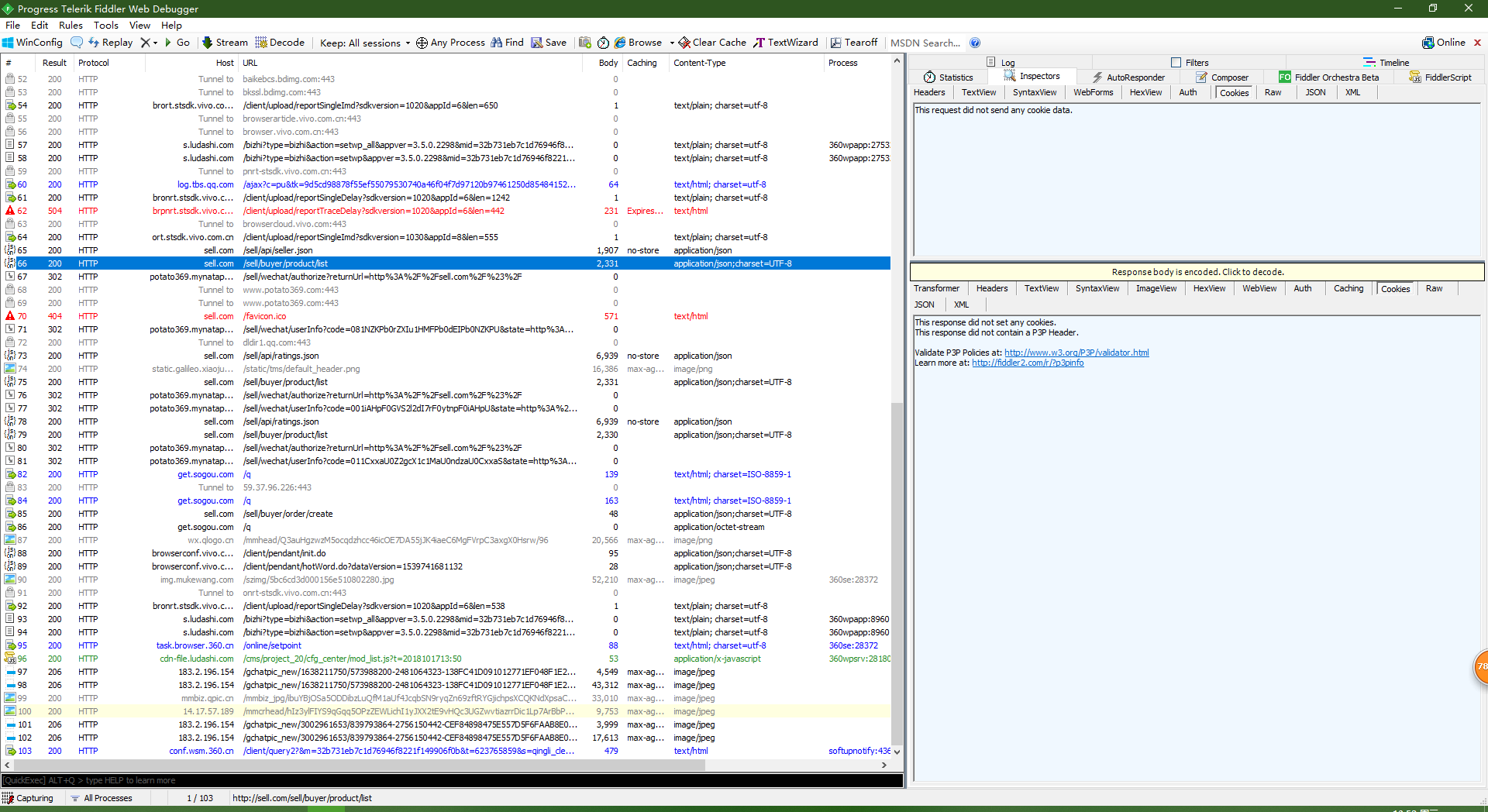Open the Rules menu
The width and height of the screenshot is (1488, 812).
71,25
